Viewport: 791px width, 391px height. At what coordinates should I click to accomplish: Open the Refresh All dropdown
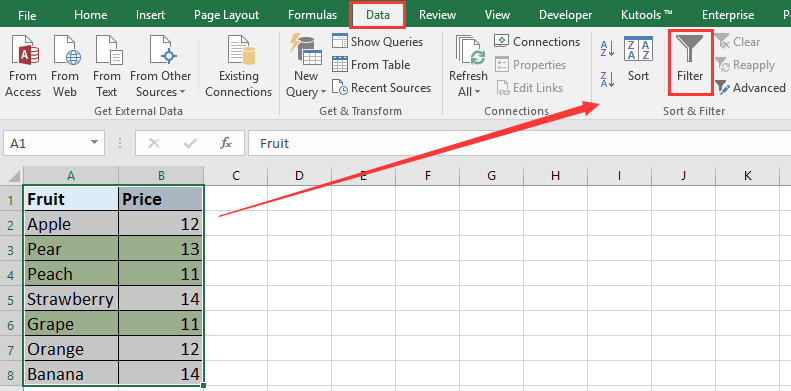pyautogui.click(x=468, y=66)
